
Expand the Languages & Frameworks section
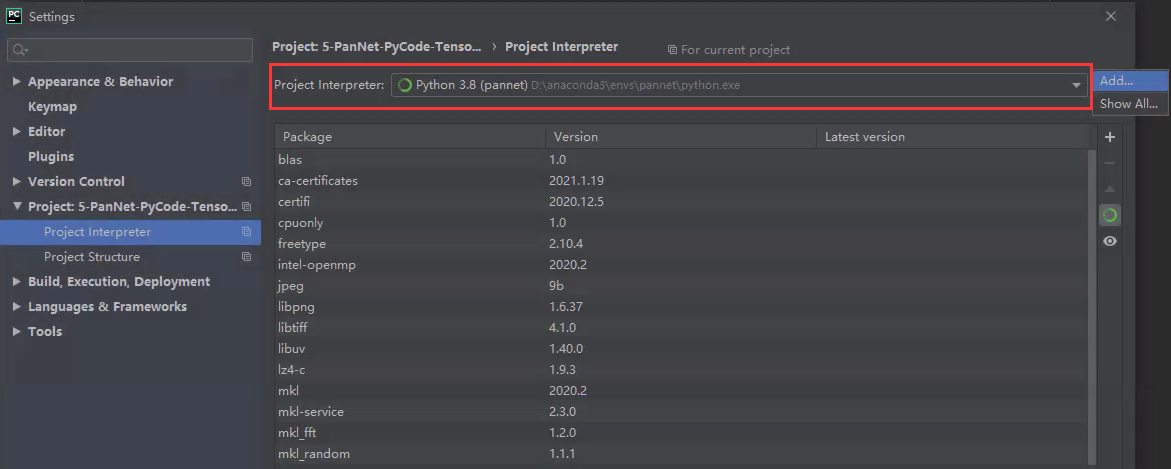[x=17, y=307]
